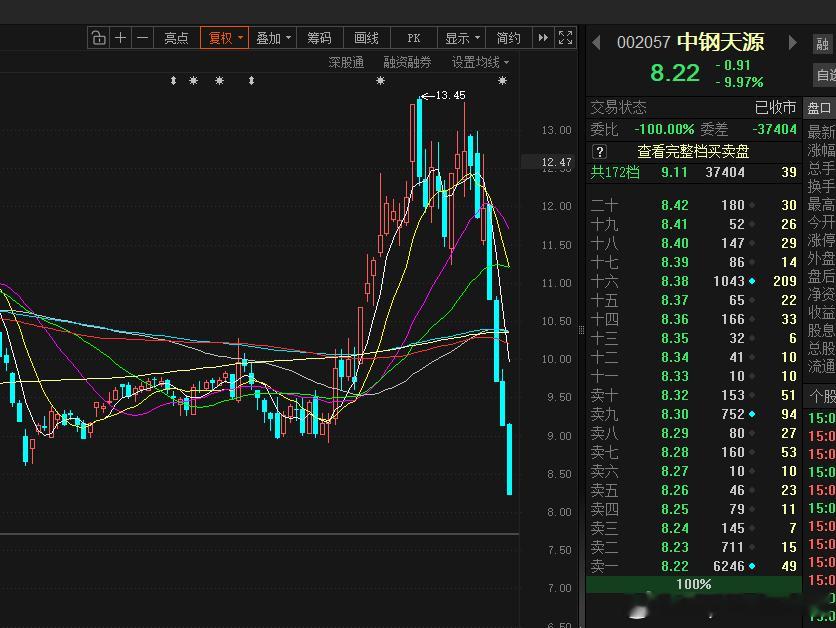Expand more toolbar options with double-arrow icon

tap(543, 38)
